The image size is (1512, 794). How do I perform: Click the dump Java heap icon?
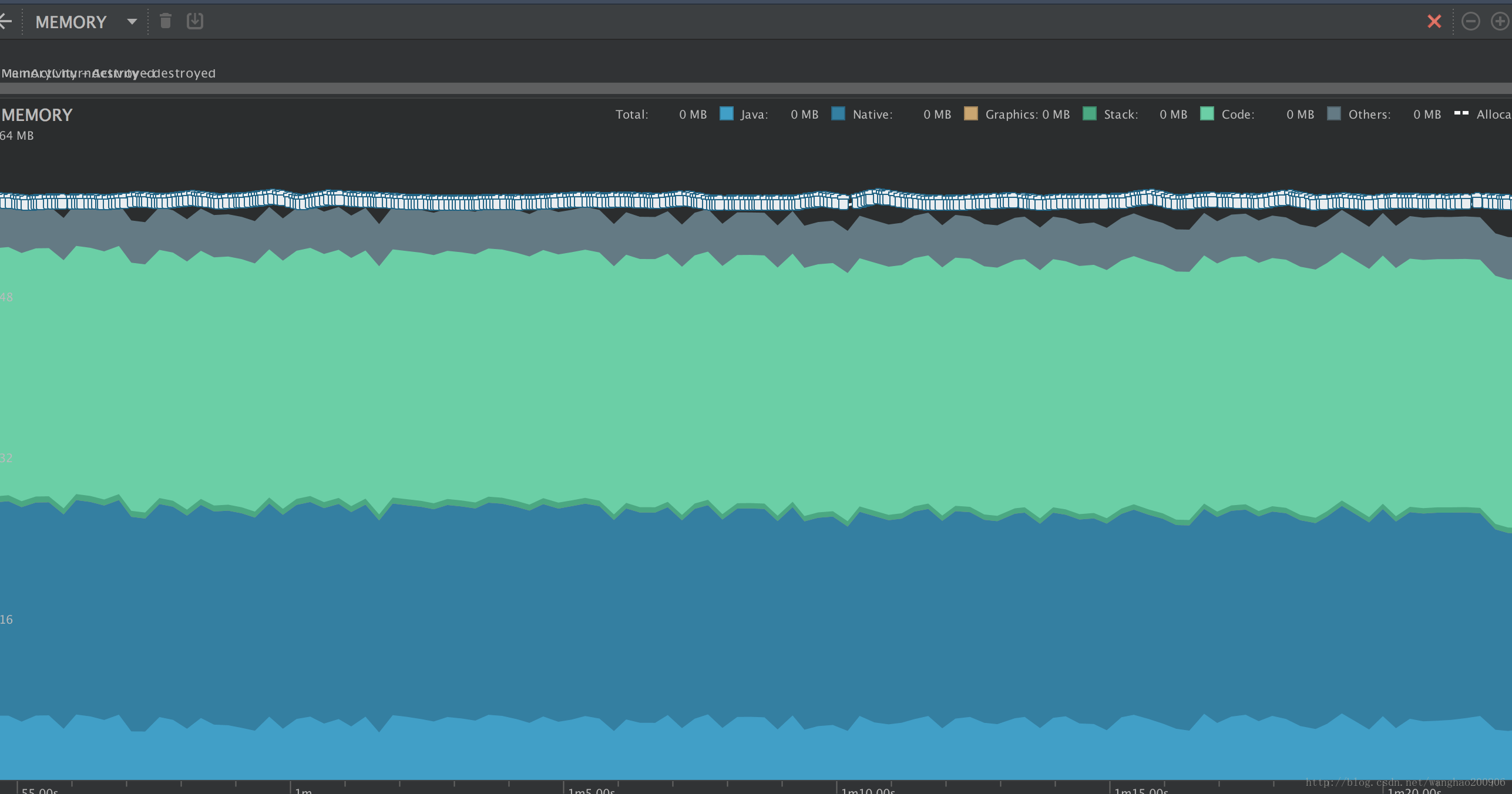[195, 21]
